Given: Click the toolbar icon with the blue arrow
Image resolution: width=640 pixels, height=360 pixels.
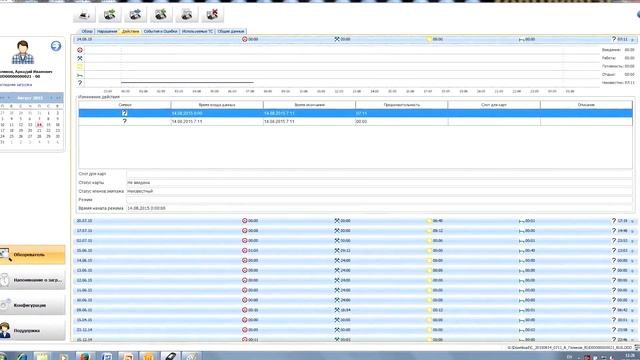Looking at the screenshot, I should pyautogui.click(x=135, y=15).
